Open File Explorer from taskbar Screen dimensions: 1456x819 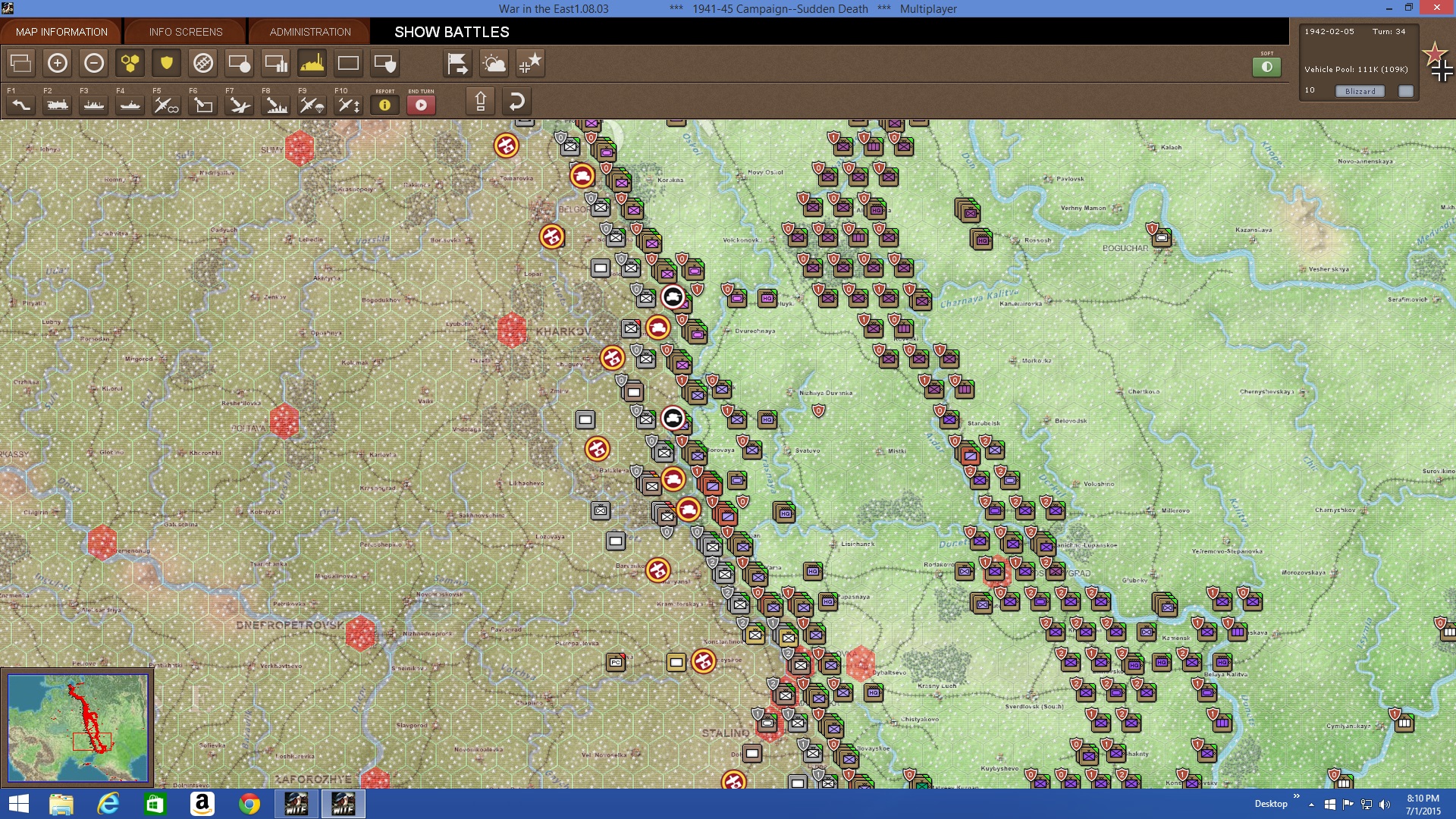point(61,804)
